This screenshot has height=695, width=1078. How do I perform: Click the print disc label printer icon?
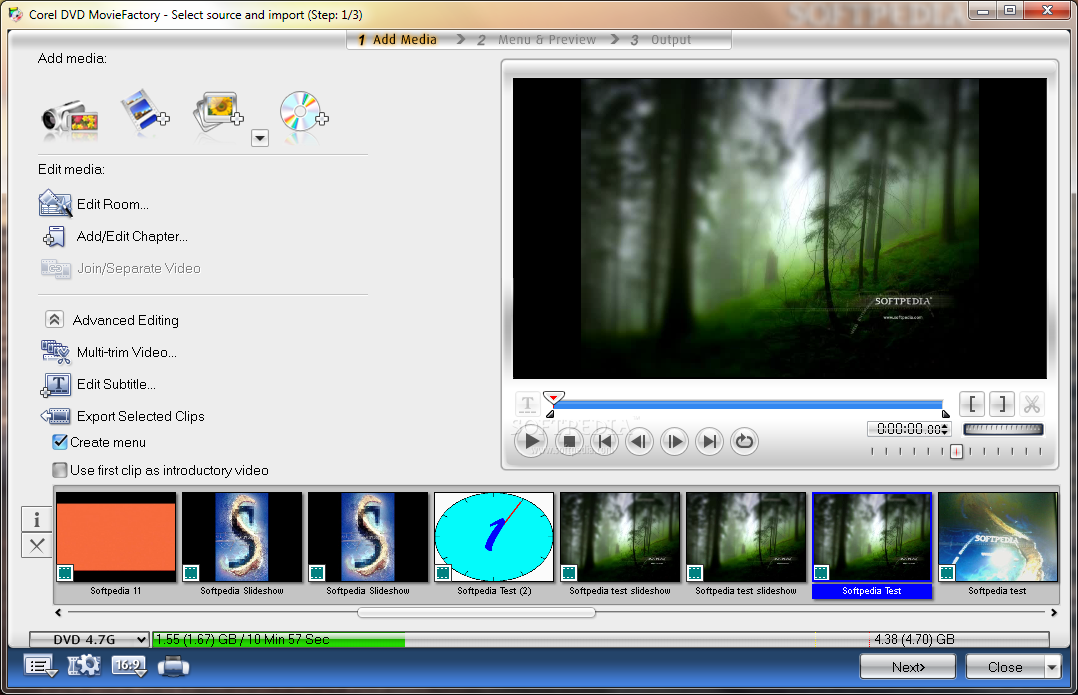(x=173, y=666)
